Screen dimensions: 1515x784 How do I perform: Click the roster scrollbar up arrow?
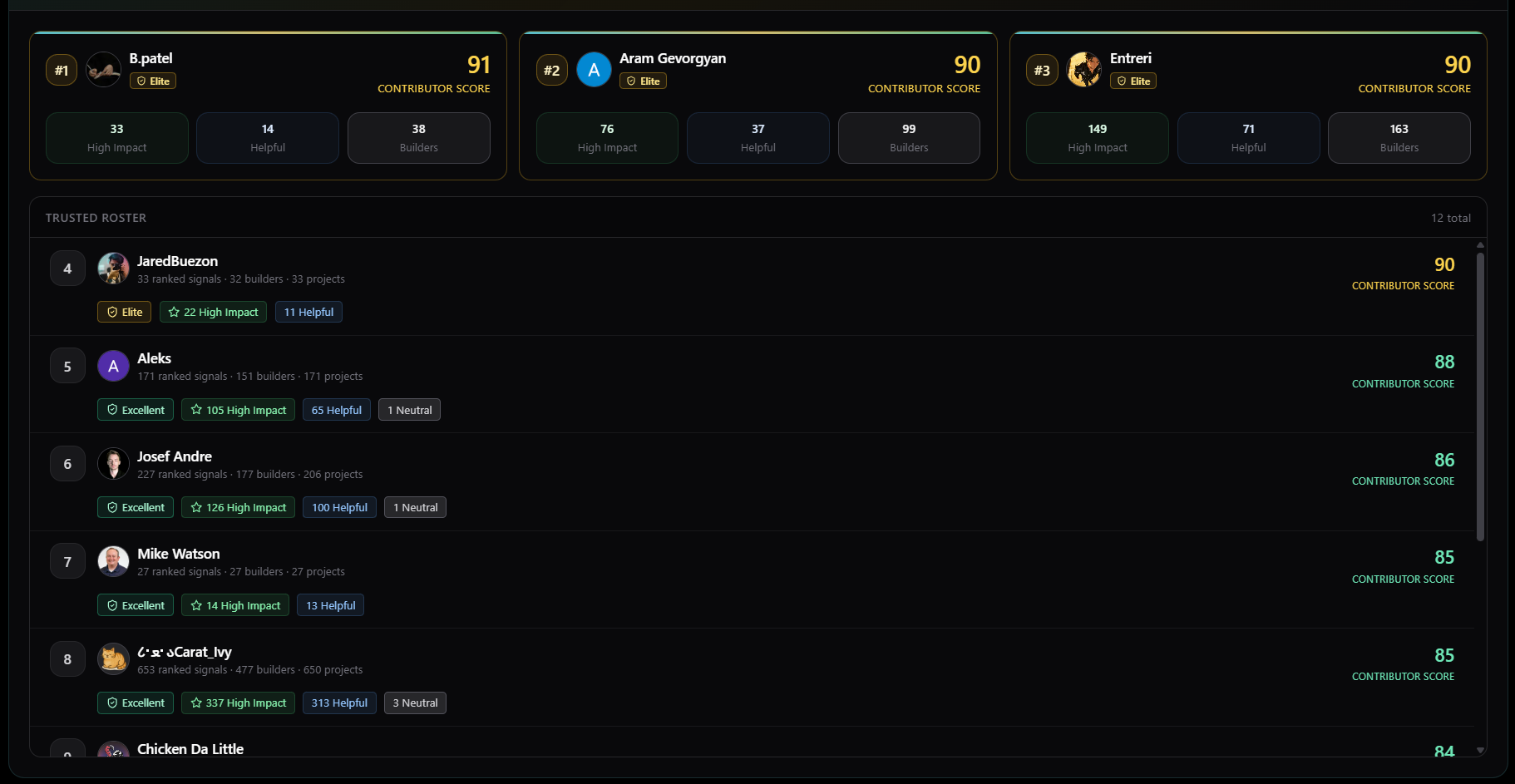tap(1480, 244)
